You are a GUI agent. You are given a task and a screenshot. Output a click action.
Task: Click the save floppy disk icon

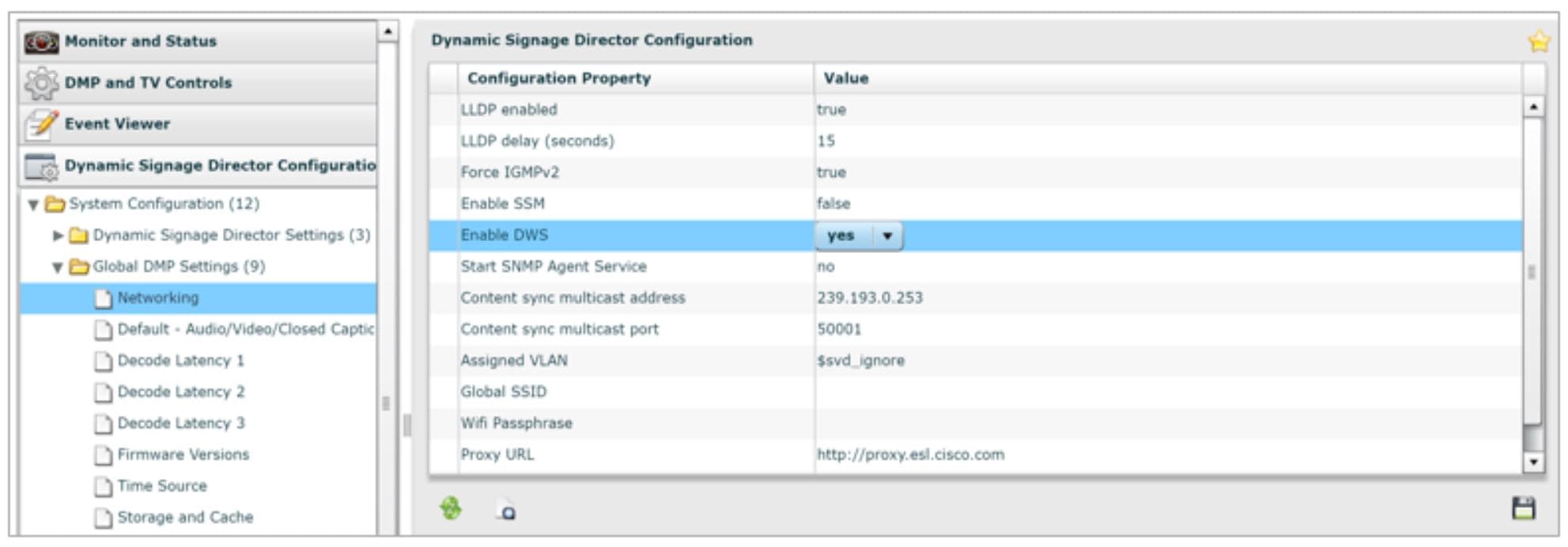coord(1523,508)
